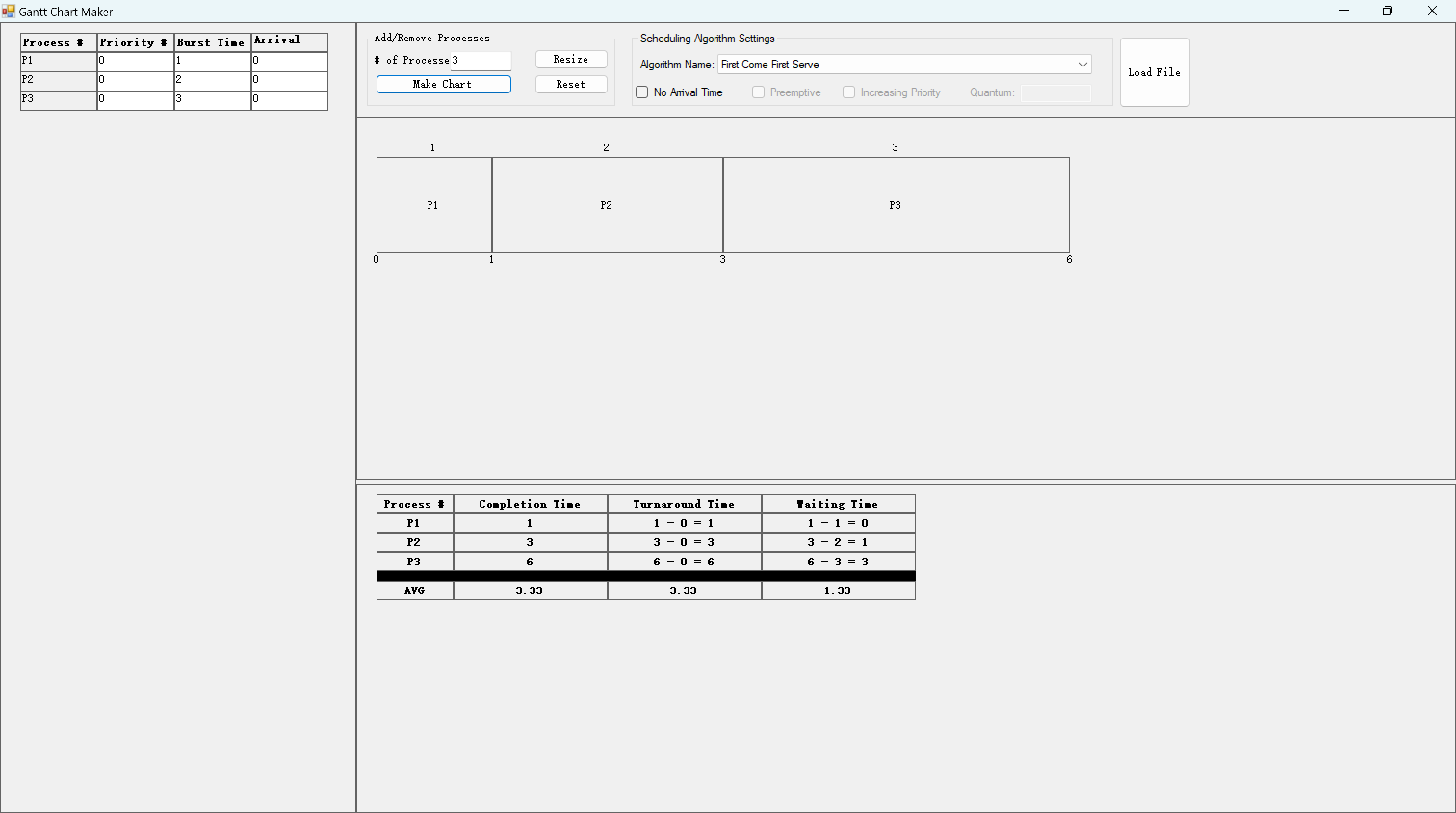The image size is (1456, 813).
Task: Click the Gantt Chart Maker app icon
Action: pyautogui.click(x=8, y=11)
